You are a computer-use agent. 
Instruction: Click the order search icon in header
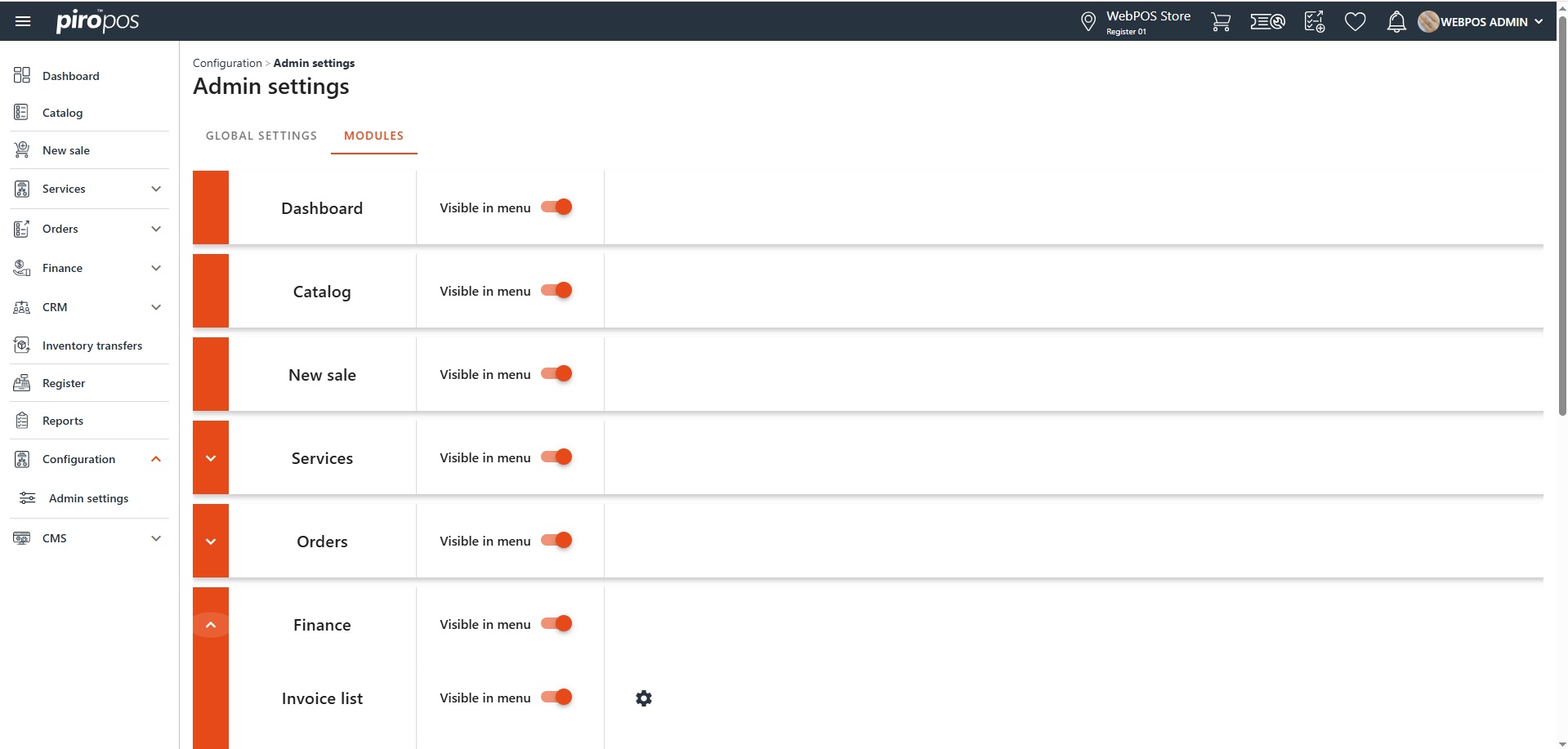pyautogui.click(x=1267, y=22)
